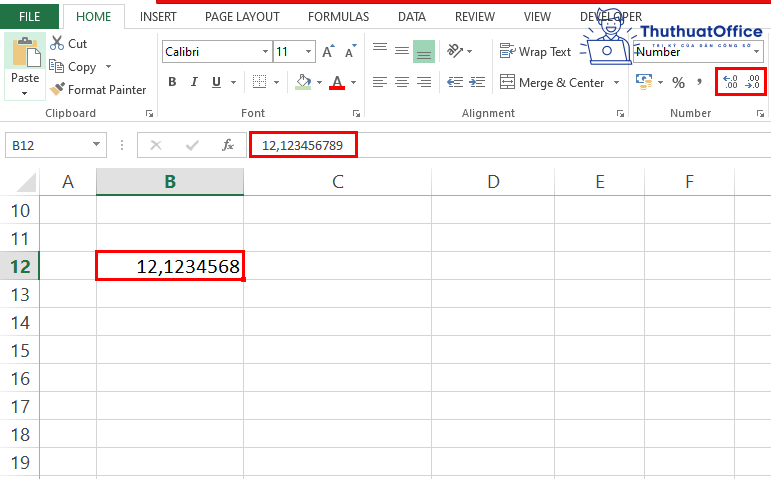Select column E header

(x=599, y=181)
